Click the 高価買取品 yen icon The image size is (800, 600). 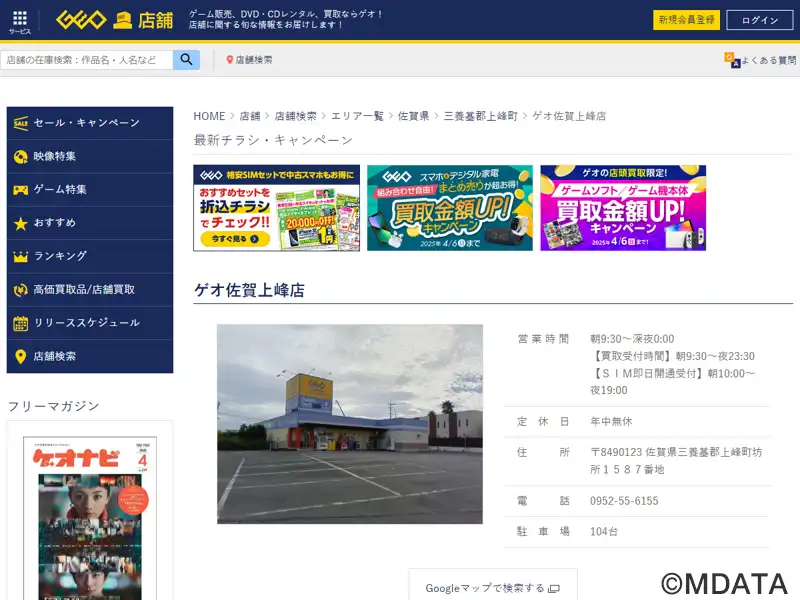20,290
